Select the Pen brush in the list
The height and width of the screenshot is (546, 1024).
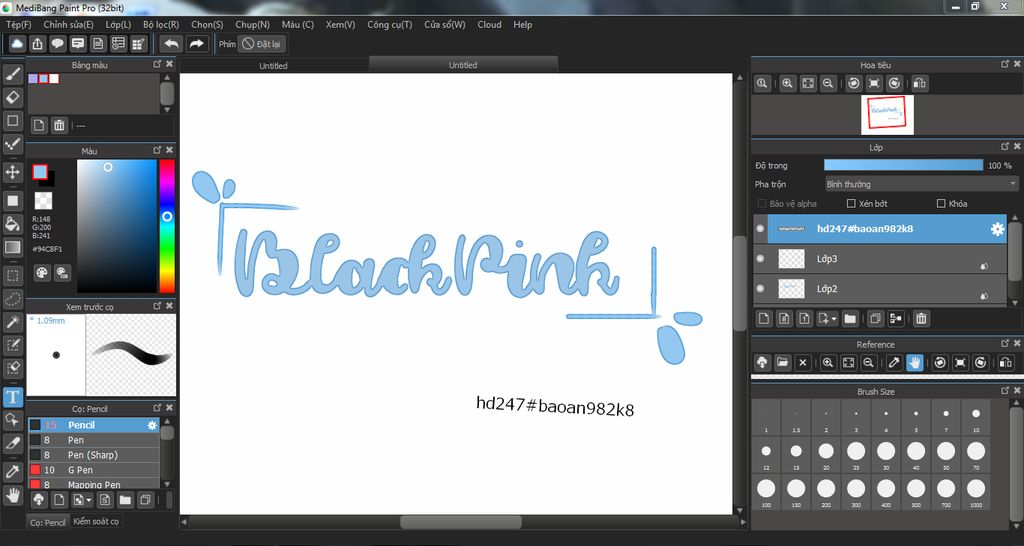click(93, 440)
